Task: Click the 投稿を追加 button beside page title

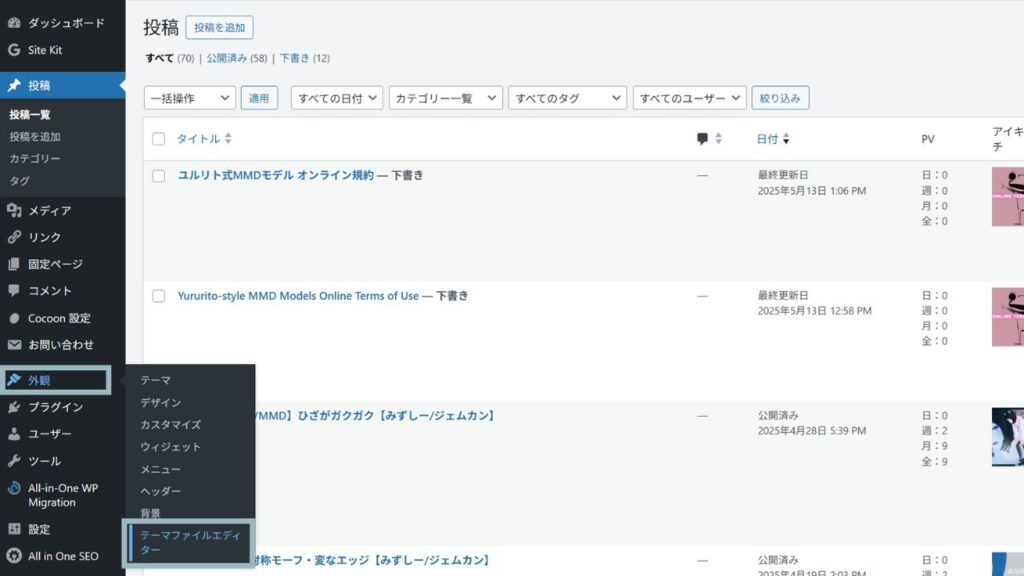Action: (x=219, y=27)
